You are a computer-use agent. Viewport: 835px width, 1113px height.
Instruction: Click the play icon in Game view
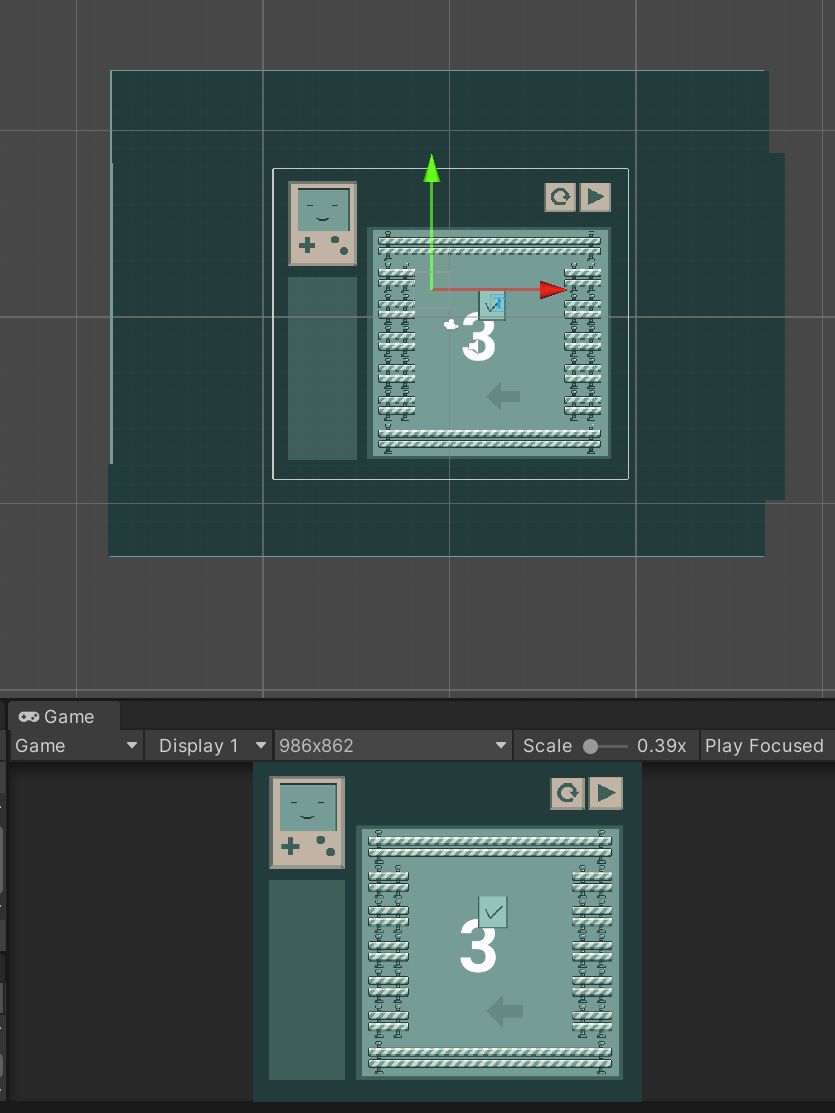coord(606,793)
